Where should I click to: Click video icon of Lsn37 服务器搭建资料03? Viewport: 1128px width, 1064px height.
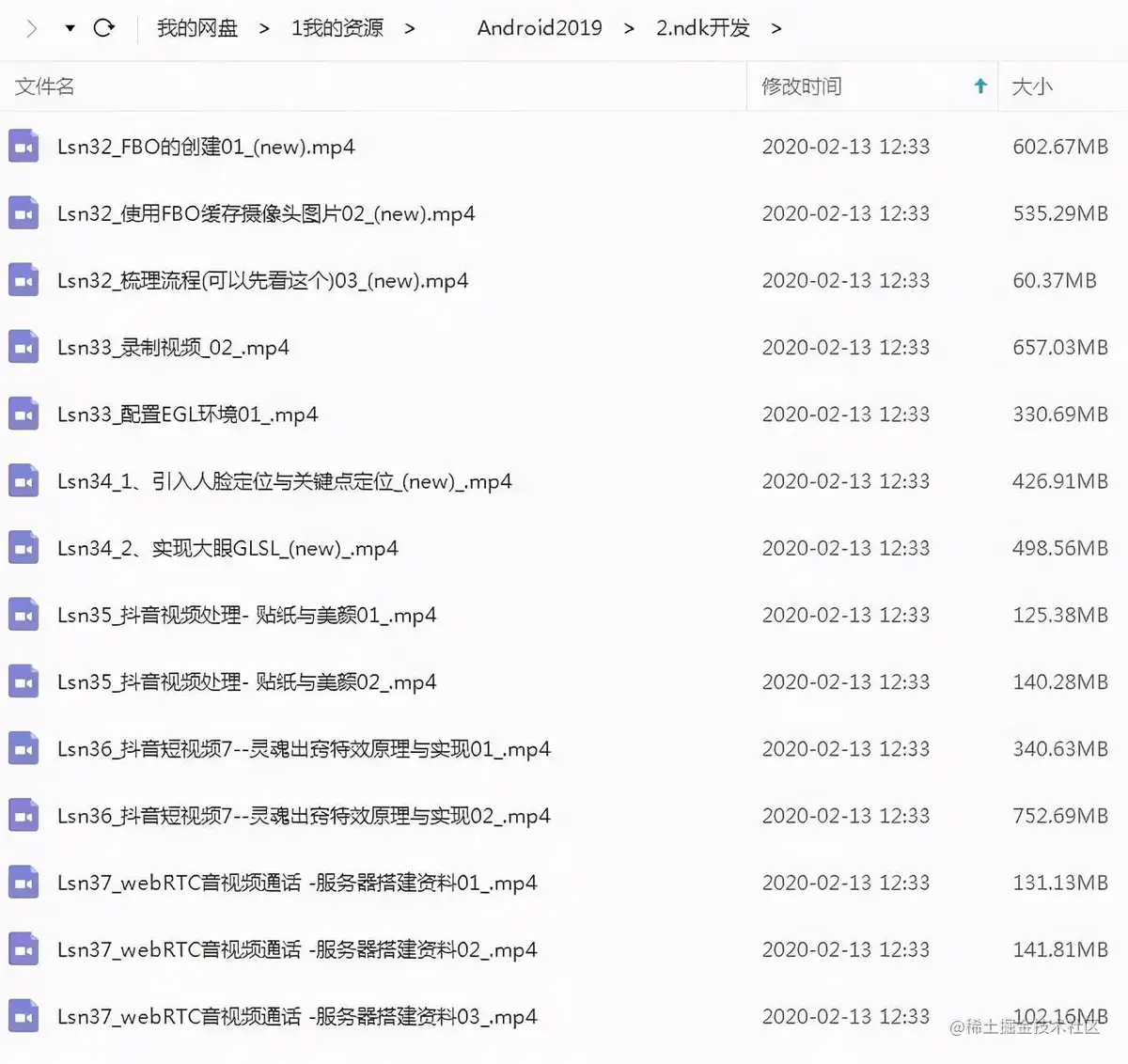coord(23,1016)
